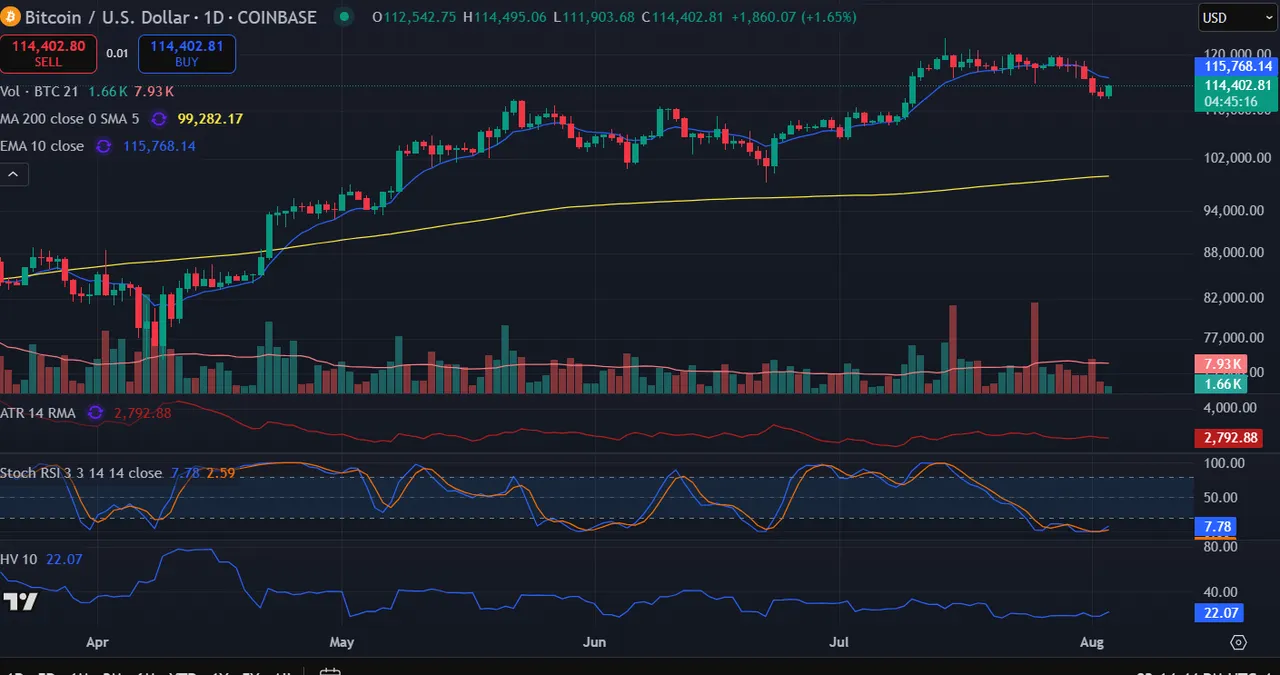Select the Stoch RSI indicator legend
1280x675 pixels.
[x=81, y=472]
